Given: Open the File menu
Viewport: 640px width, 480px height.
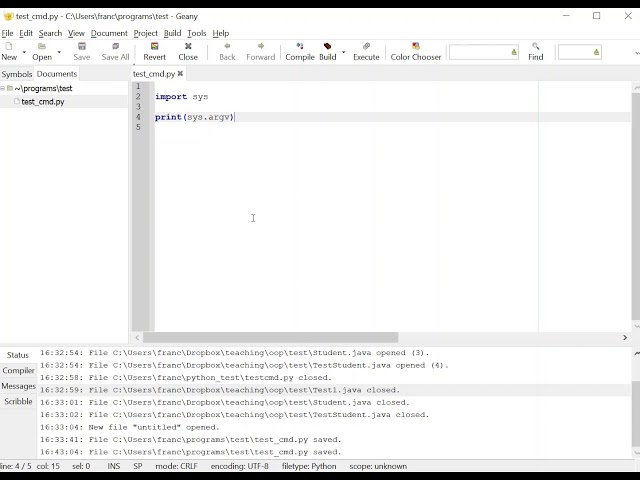Looking at the screenshot, I should pos(7,33).
